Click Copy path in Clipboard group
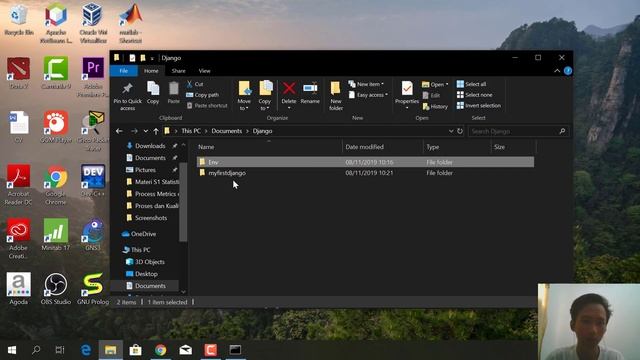This screenshot has width=640, height=360. 202,95
